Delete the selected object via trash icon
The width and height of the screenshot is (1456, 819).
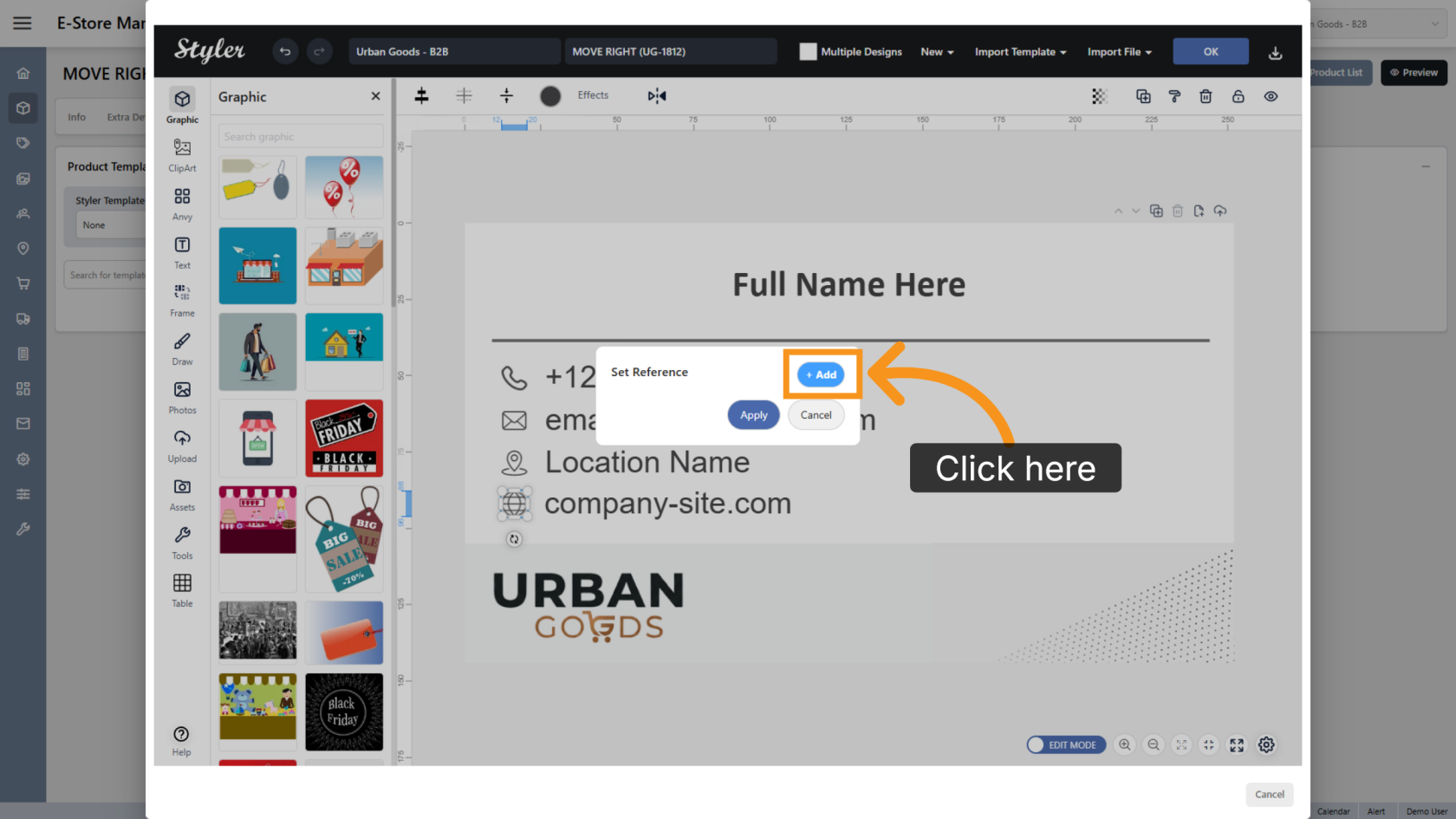(x=1206, y=96)
